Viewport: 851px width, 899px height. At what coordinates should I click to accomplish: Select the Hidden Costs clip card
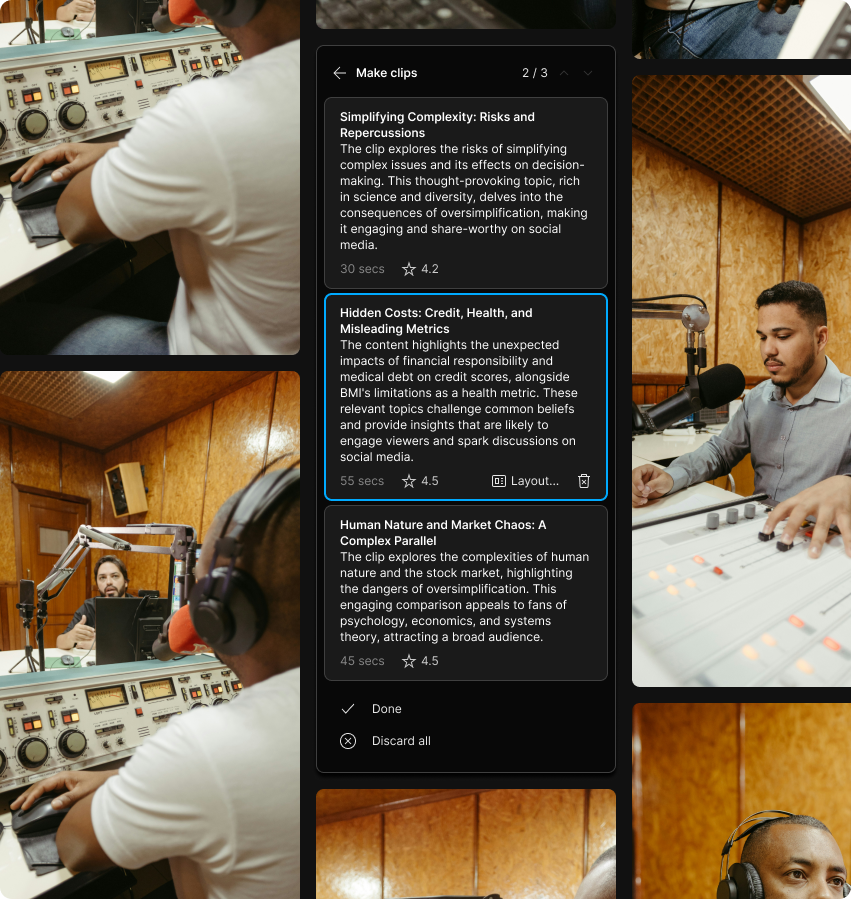coord(466,397)
